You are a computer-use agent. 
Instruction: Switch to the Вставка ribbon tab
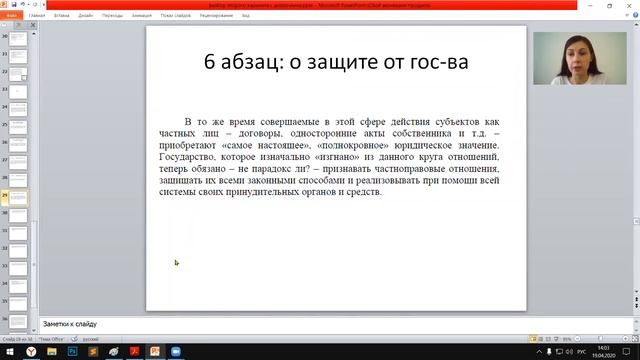[x=62, y=16]
